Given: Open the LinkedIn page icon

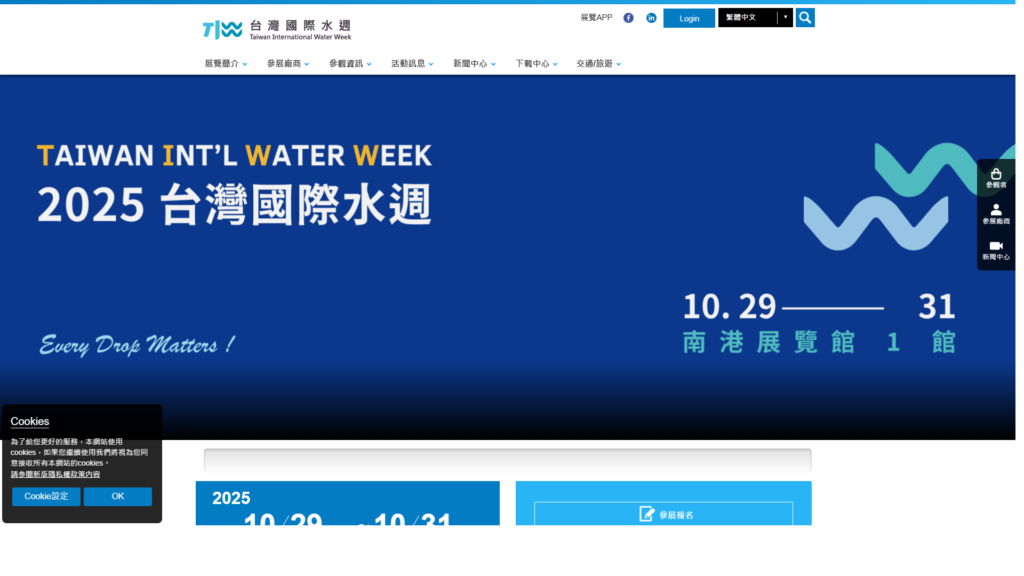Looking at the screenshot, I should [x=651, y=18].
